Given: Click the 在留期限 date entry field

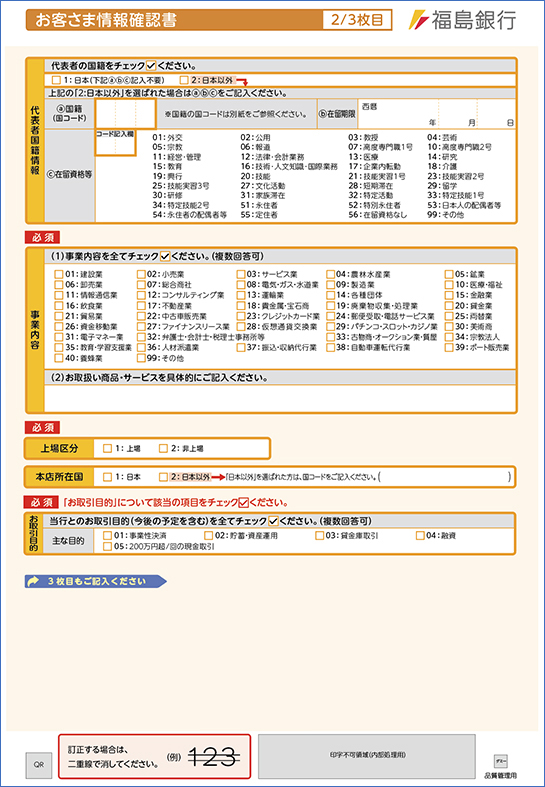Looking at the screenshot, I should (437, 114).
